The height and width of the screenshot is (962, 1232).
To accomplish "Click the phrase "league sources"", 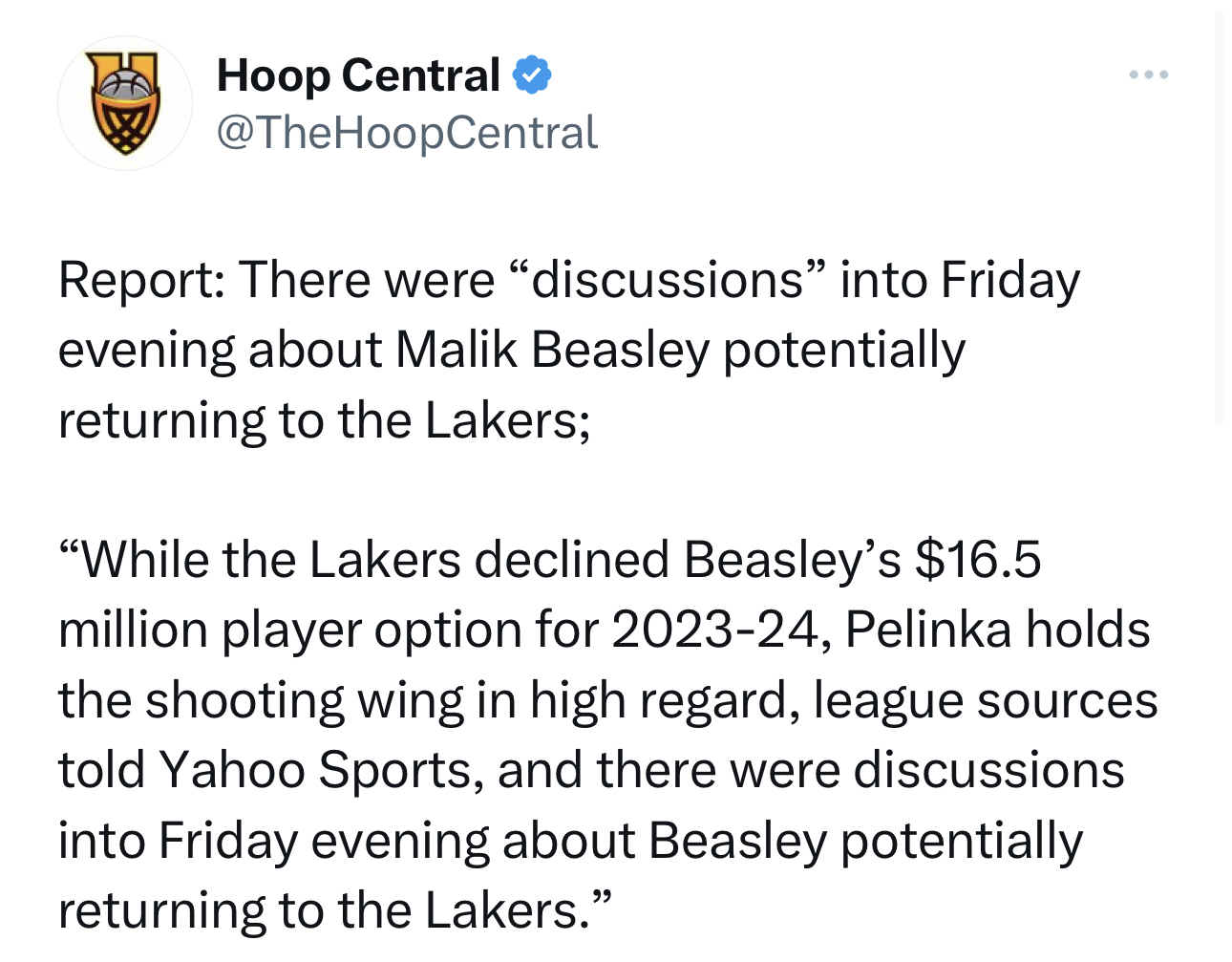I will [x=986, y=701].
